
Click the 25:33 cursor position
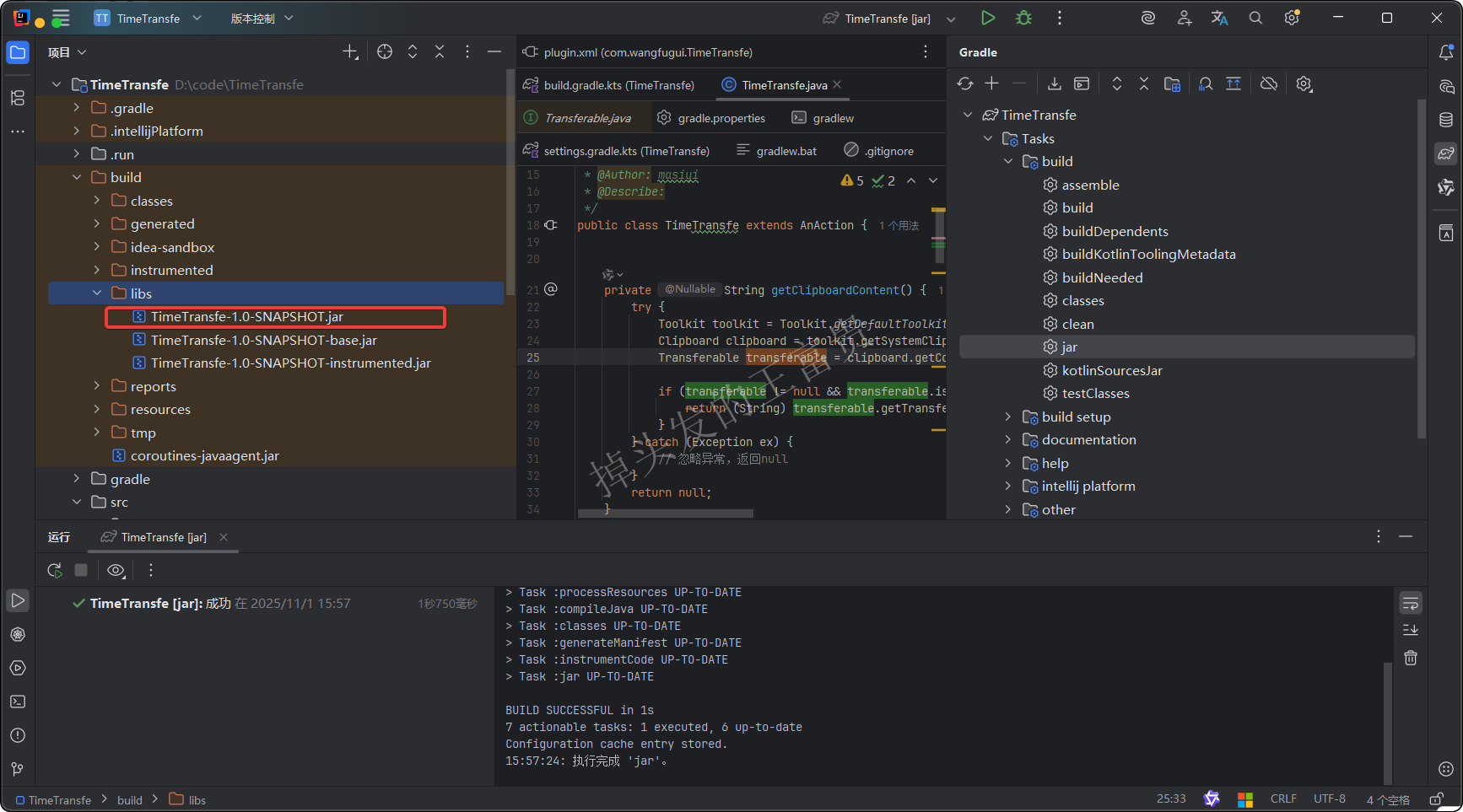(x=1171, y=799)
